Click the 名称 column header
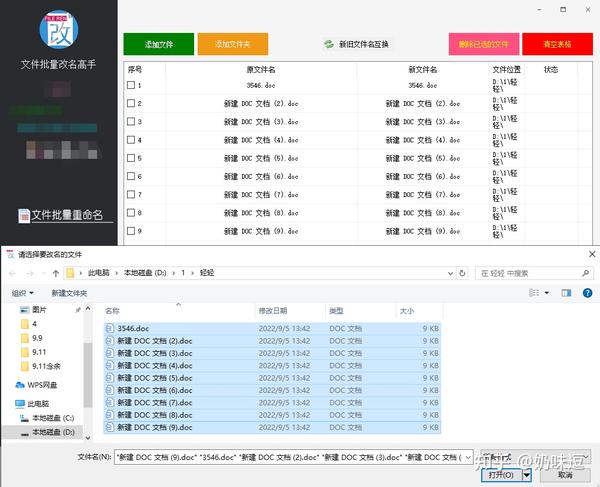The height and width of the screenshot is (487, 600). (112, 311)
